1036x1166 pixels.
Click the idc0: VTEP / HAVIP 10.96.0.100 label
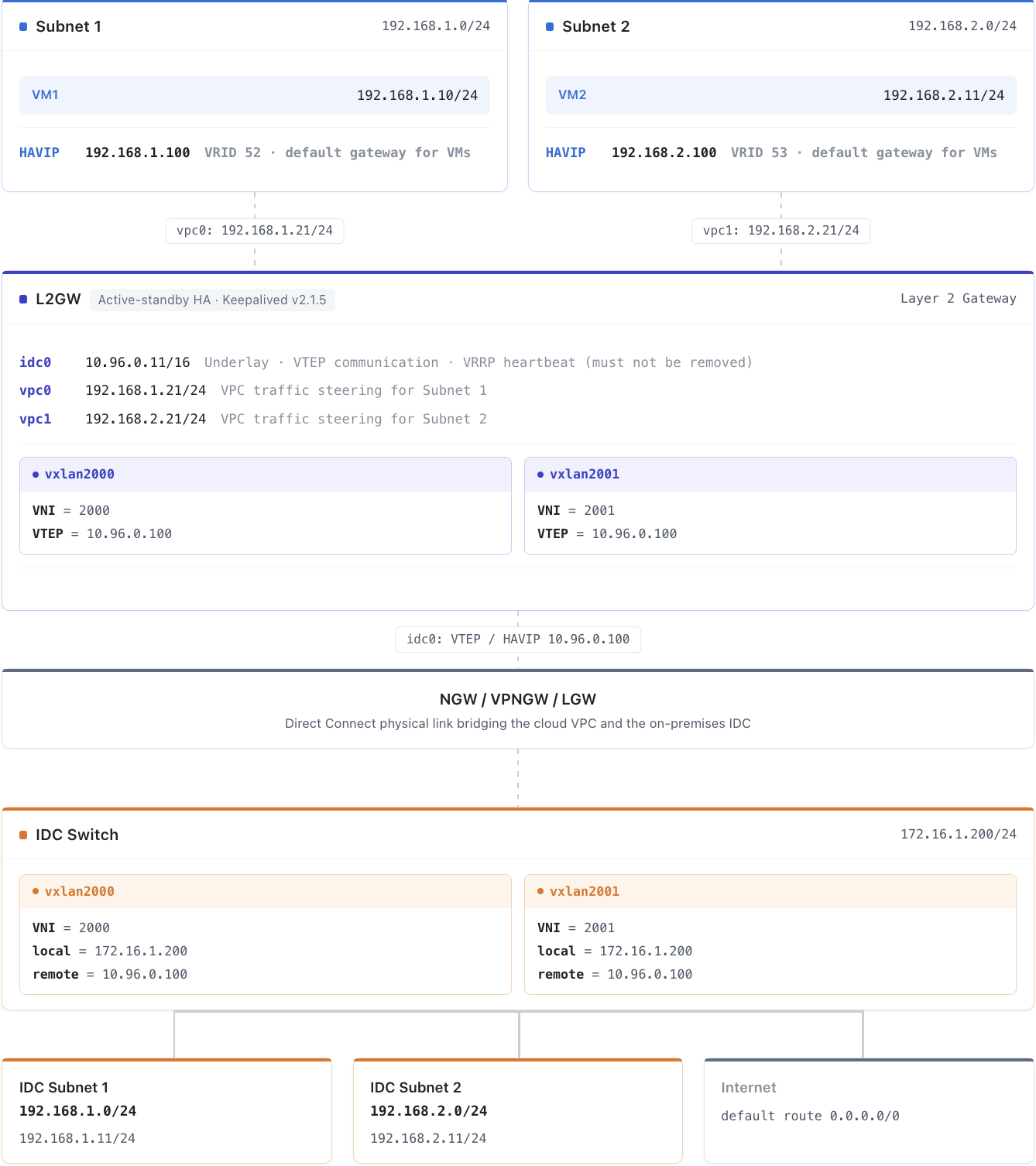click(518, 640)
